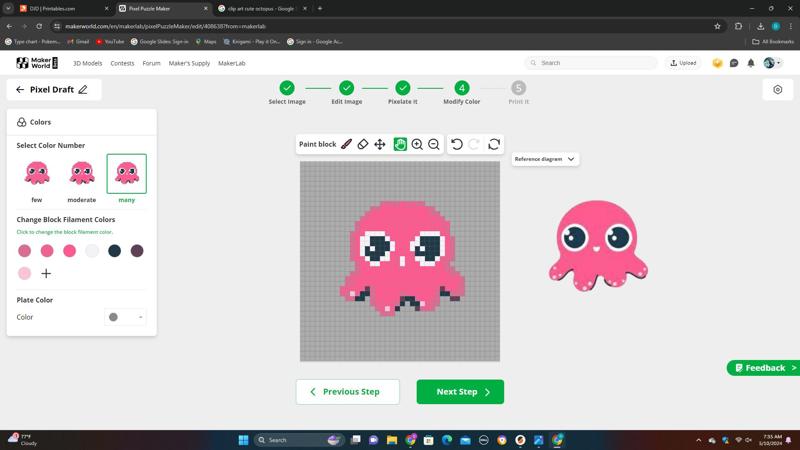
Task: Zoom out of the pixel canvas
Action: click(x=434, y=144)
